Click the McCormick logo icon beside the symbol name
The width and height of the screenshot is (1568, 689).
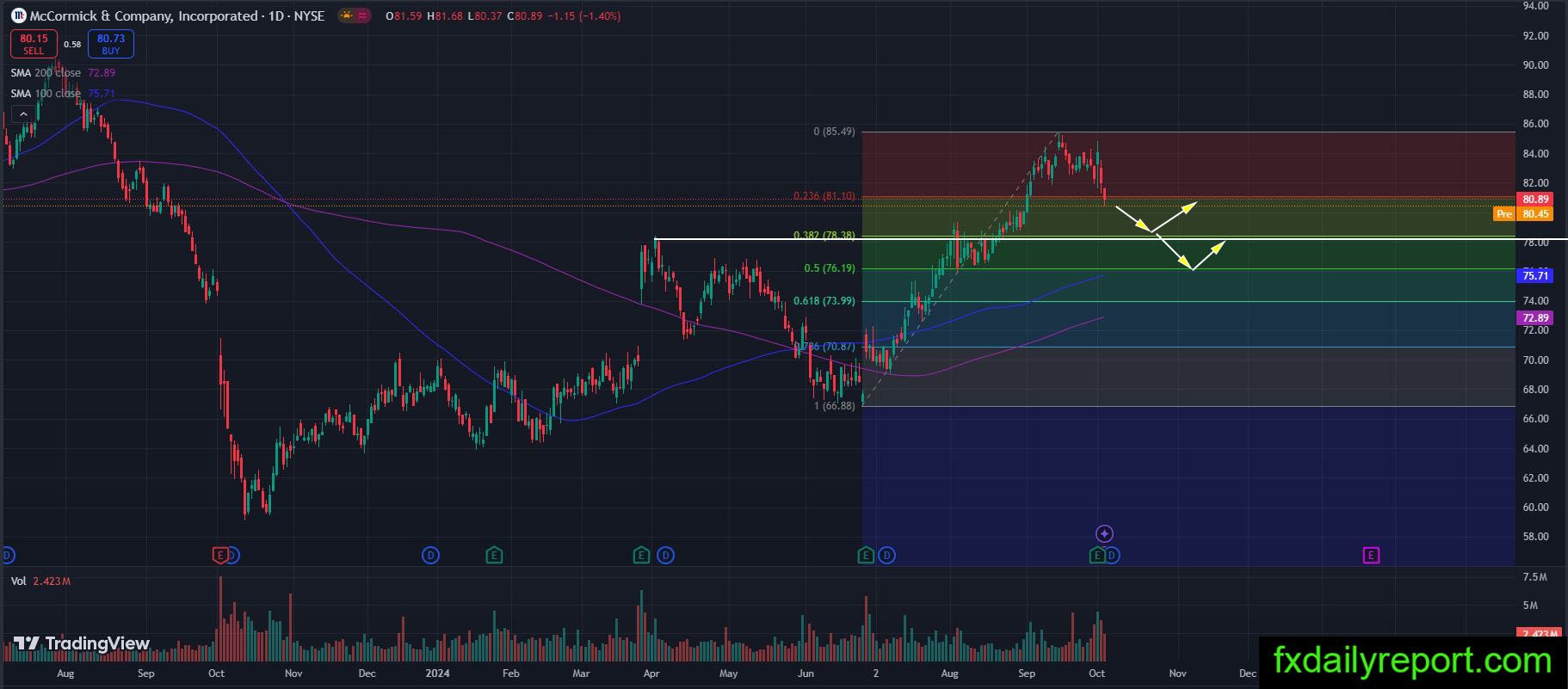coord(18,15)
